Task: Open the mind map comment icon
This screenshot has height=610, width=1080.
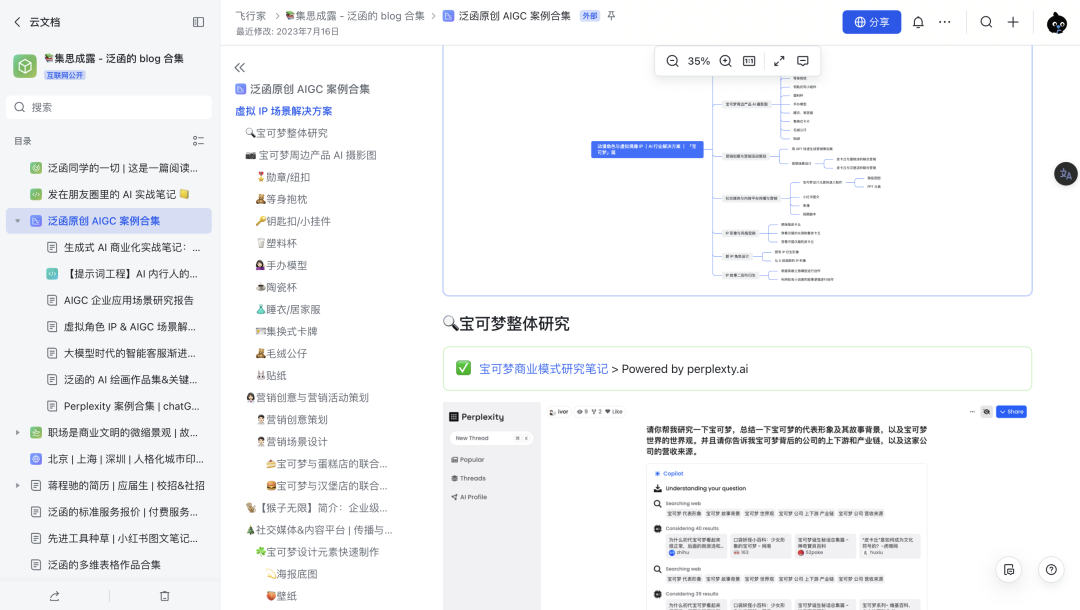Action: (802, 61)
